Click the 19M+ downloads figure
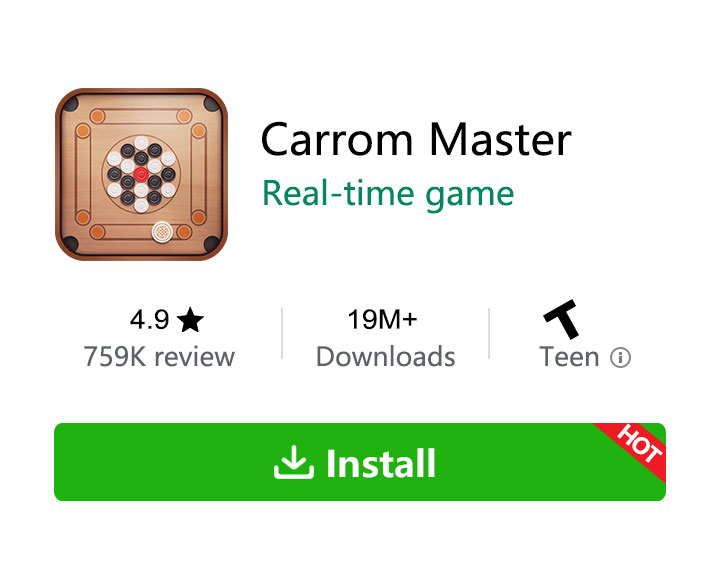The image size is (720, 572). click(382, 320)
